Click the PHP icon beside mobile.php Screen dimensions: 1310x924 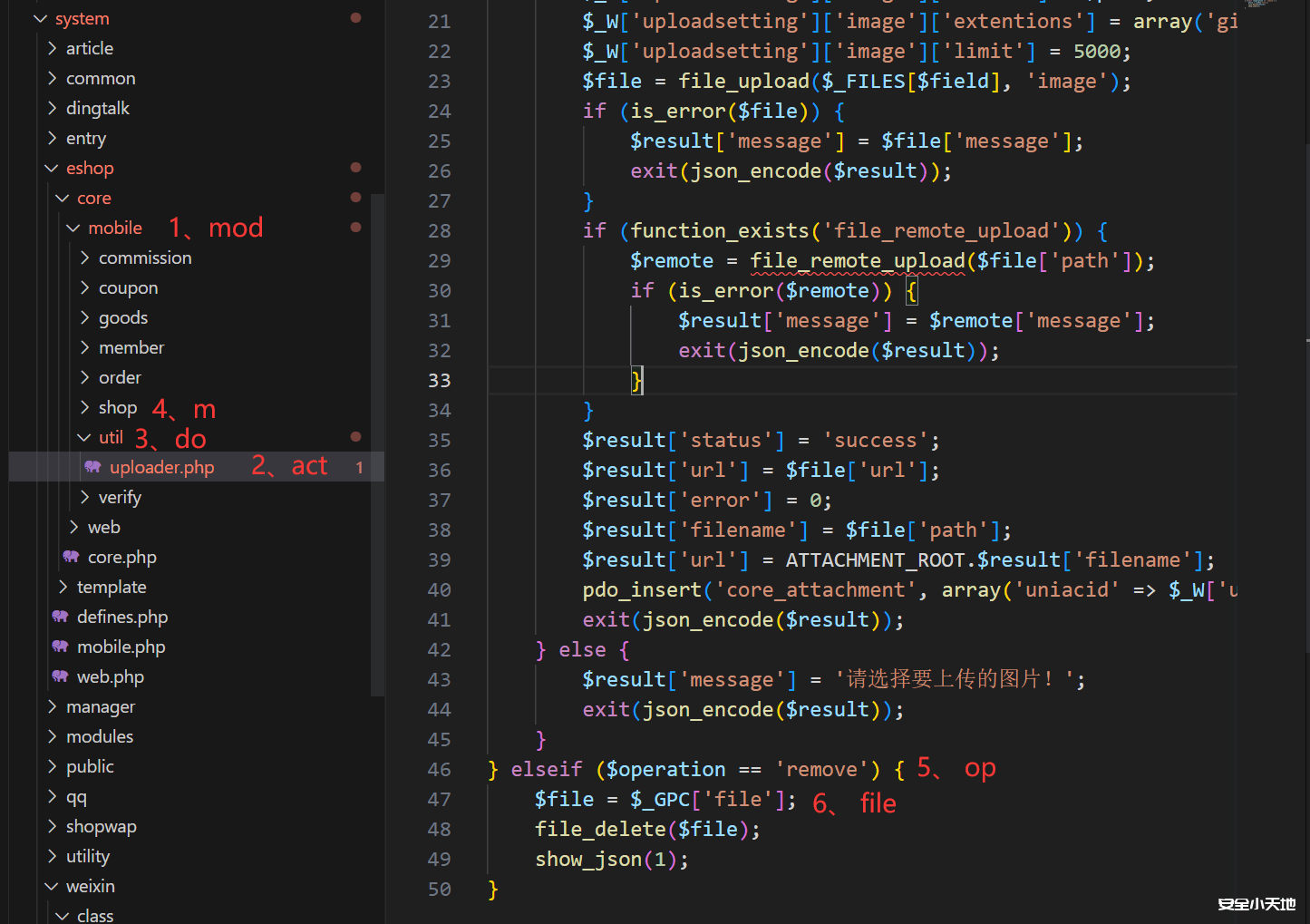click(x=60, y=647)
